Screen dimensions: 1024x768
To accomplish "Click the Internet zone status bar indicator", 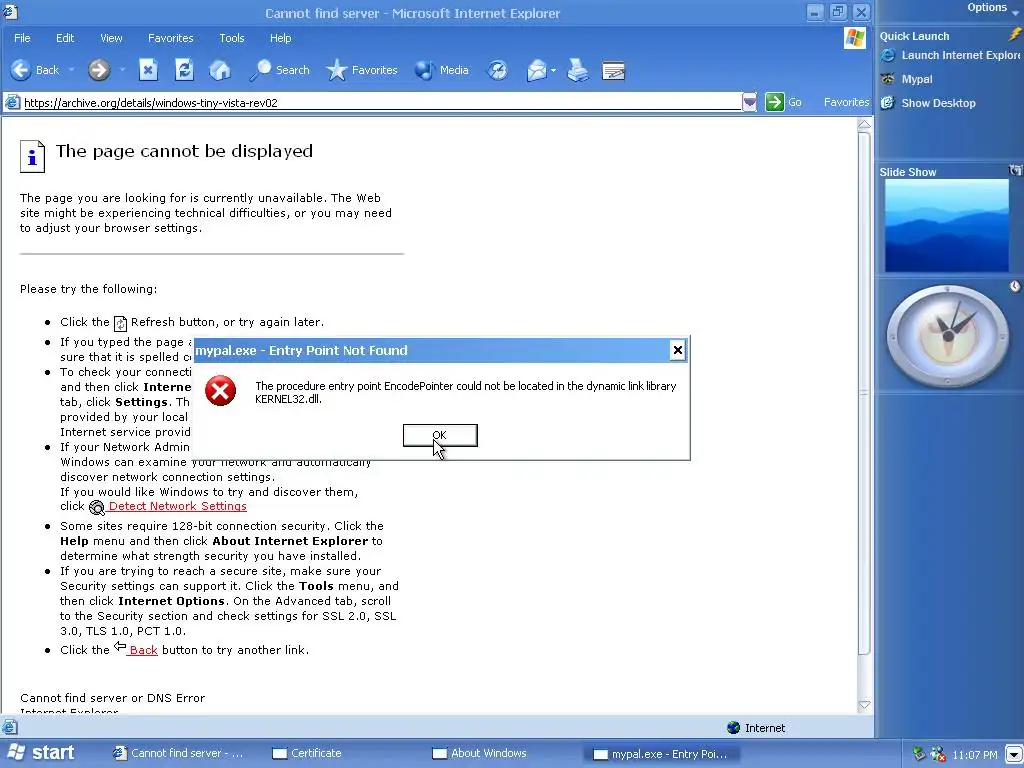I will (756, 728).
